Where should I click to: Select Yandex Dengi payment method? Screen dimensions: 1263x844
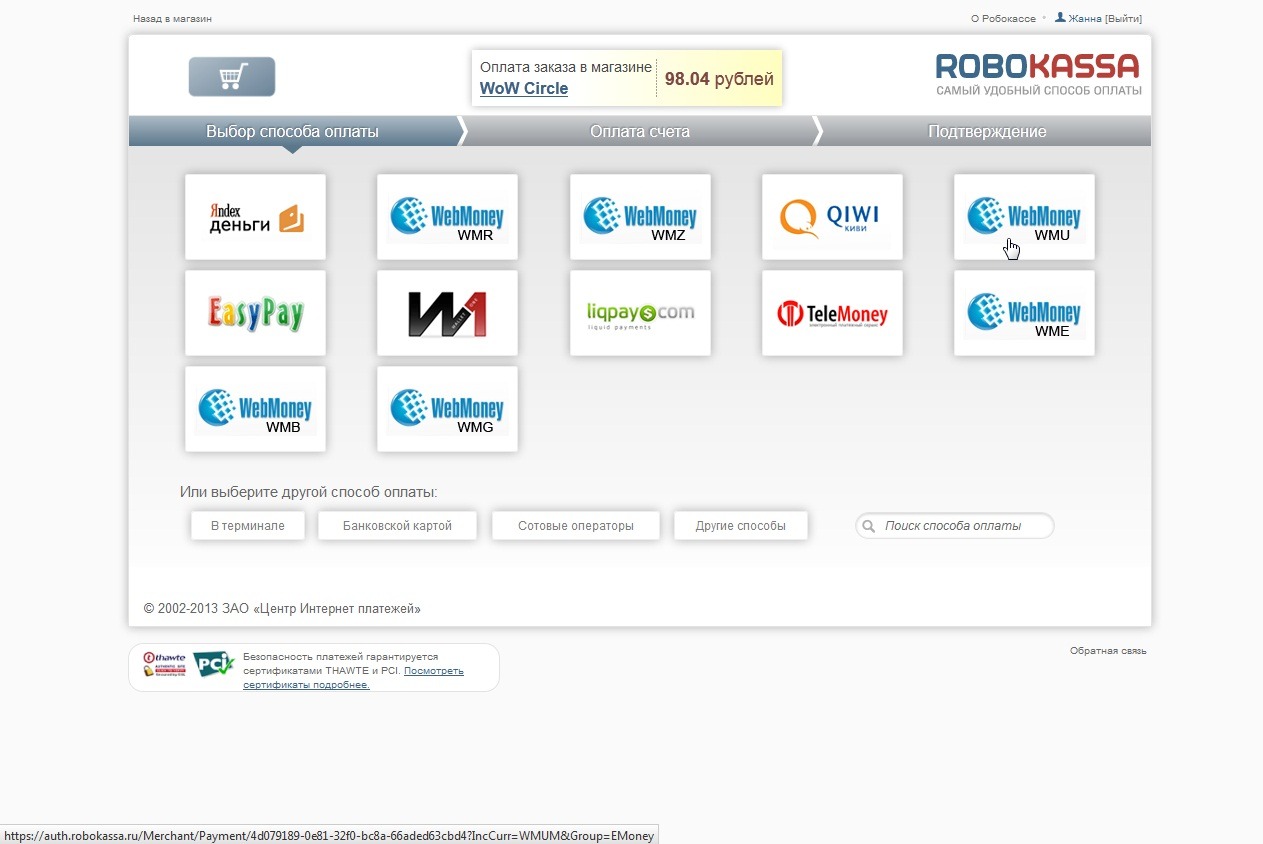tap(255, 217)
